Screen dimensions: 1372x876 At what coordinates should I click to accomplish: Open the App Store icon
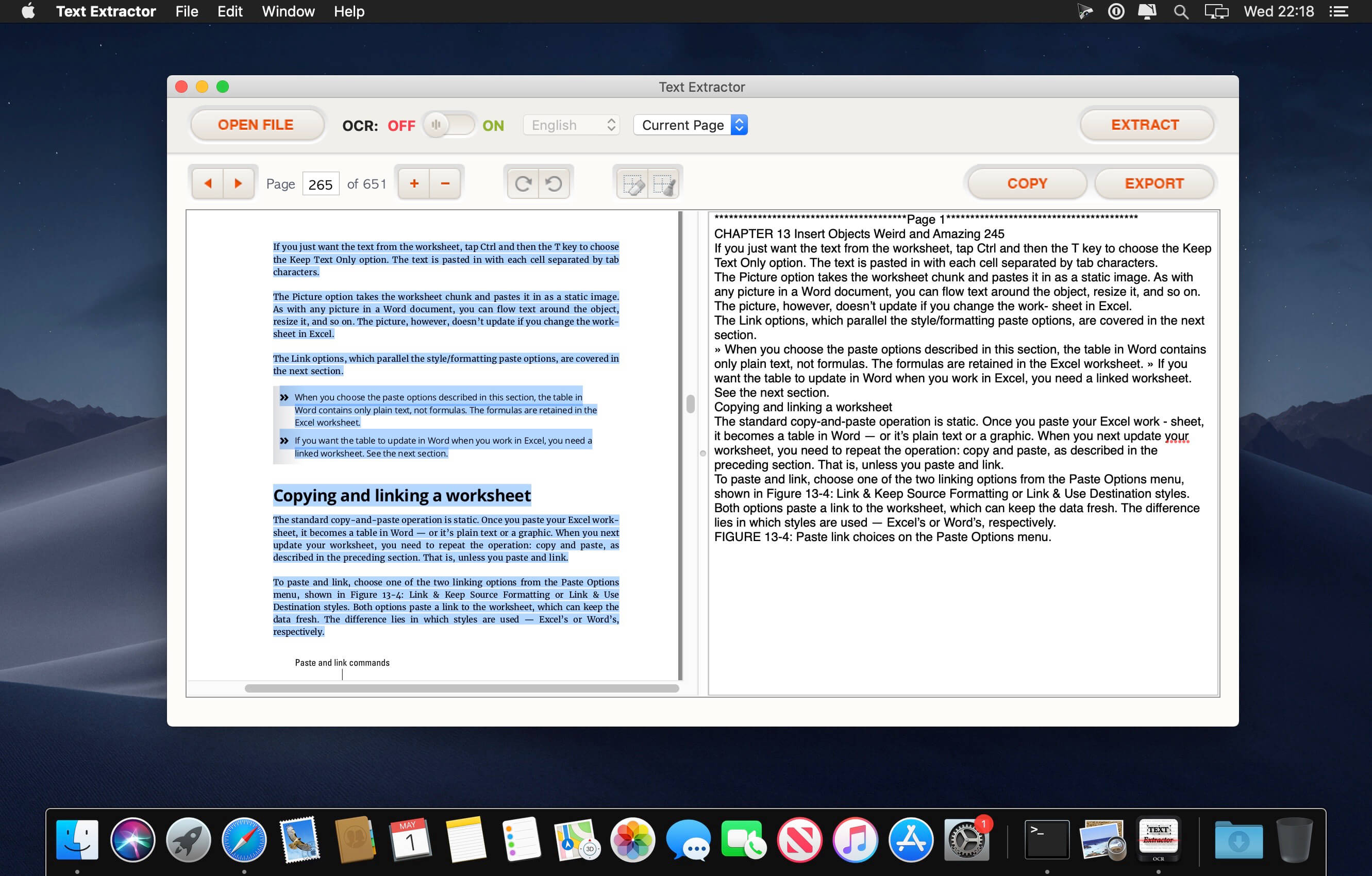point(911,839)
